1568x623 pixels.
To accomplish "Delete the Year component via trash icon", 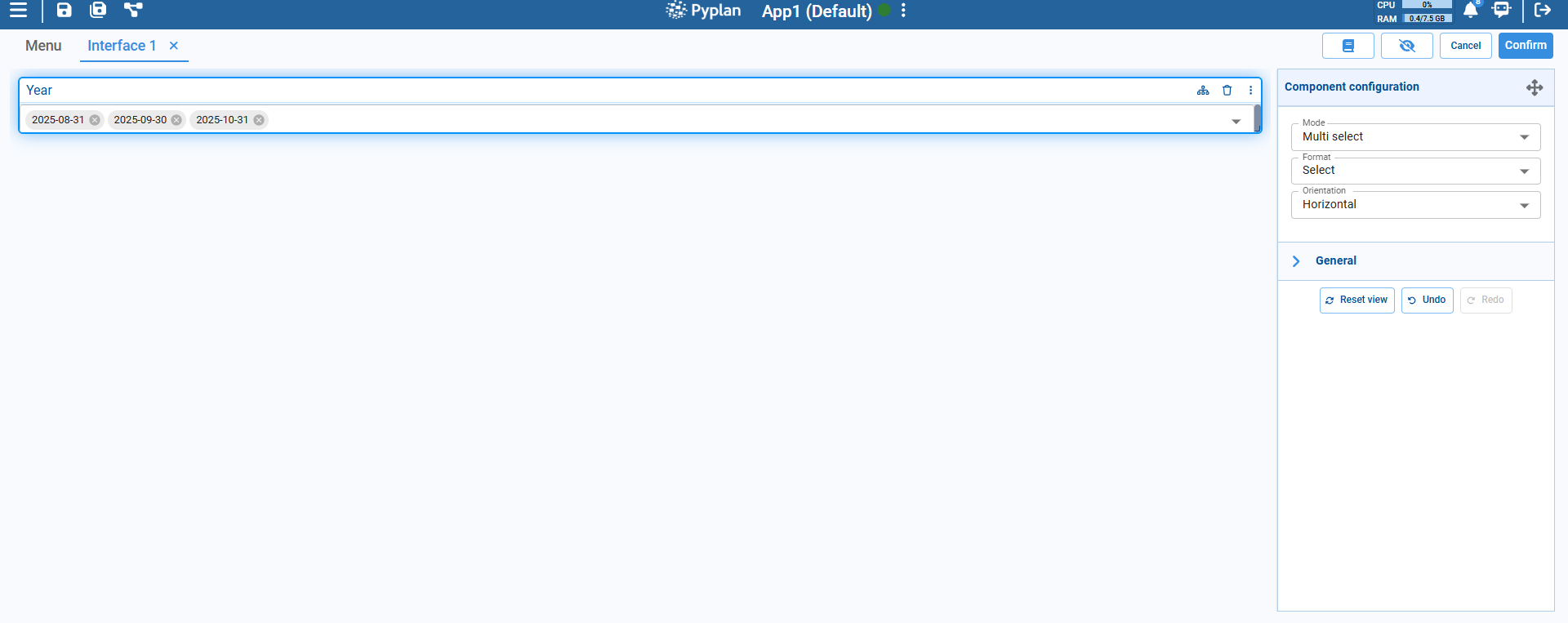I will (1227, 91).
